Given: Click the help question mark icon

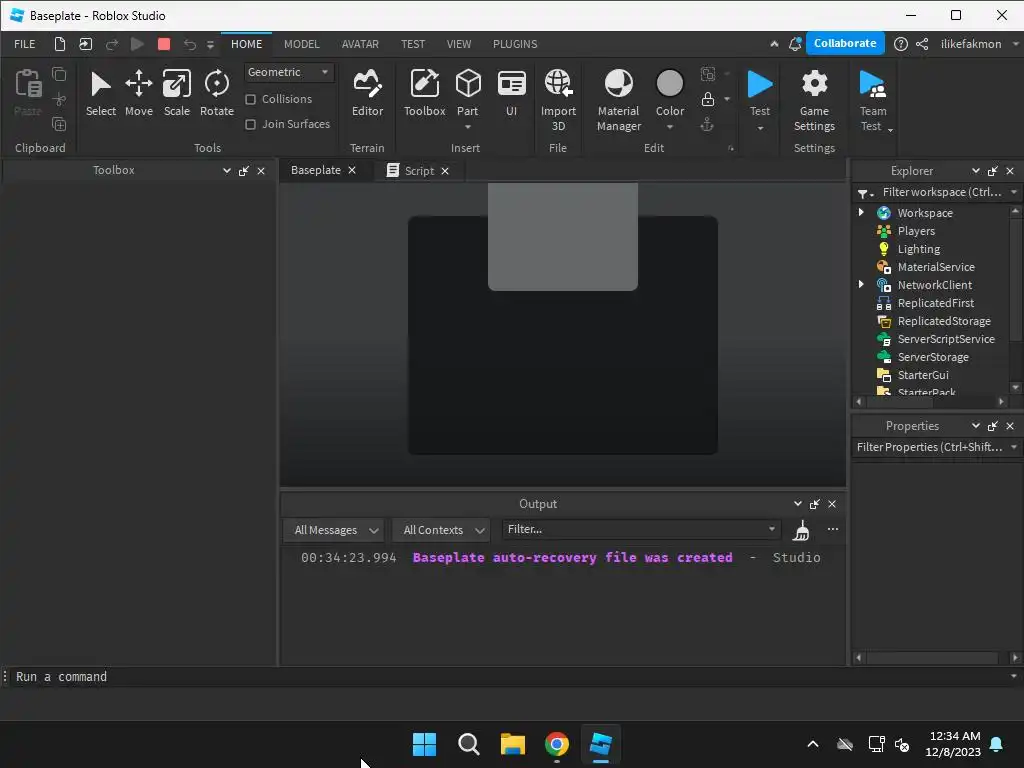Looking at the screenshot, I should pyautogui.click(x=901, y=44).
